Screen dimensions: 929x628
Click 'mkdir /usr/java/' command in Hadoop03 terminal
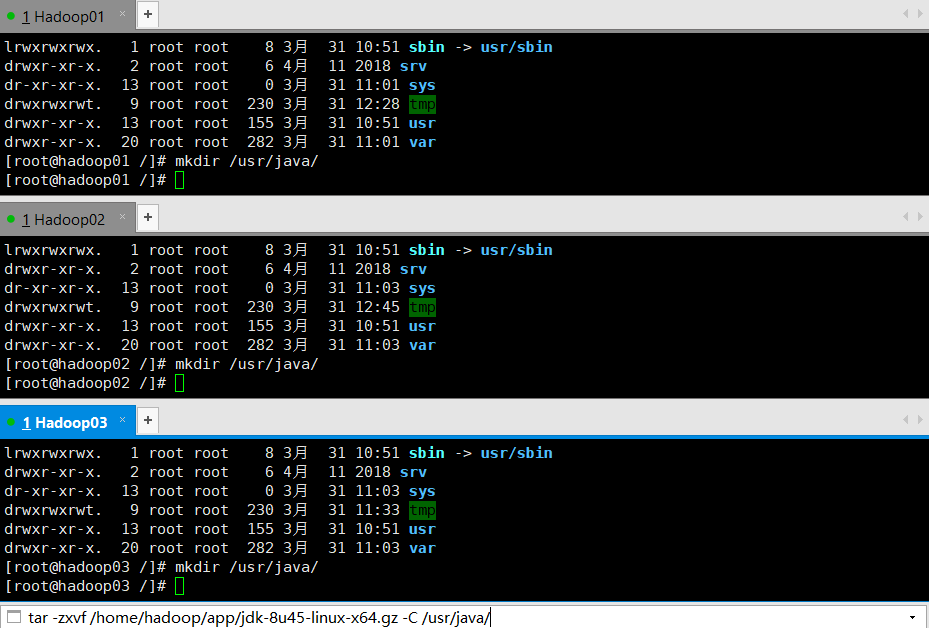click(x=246, y=568)
